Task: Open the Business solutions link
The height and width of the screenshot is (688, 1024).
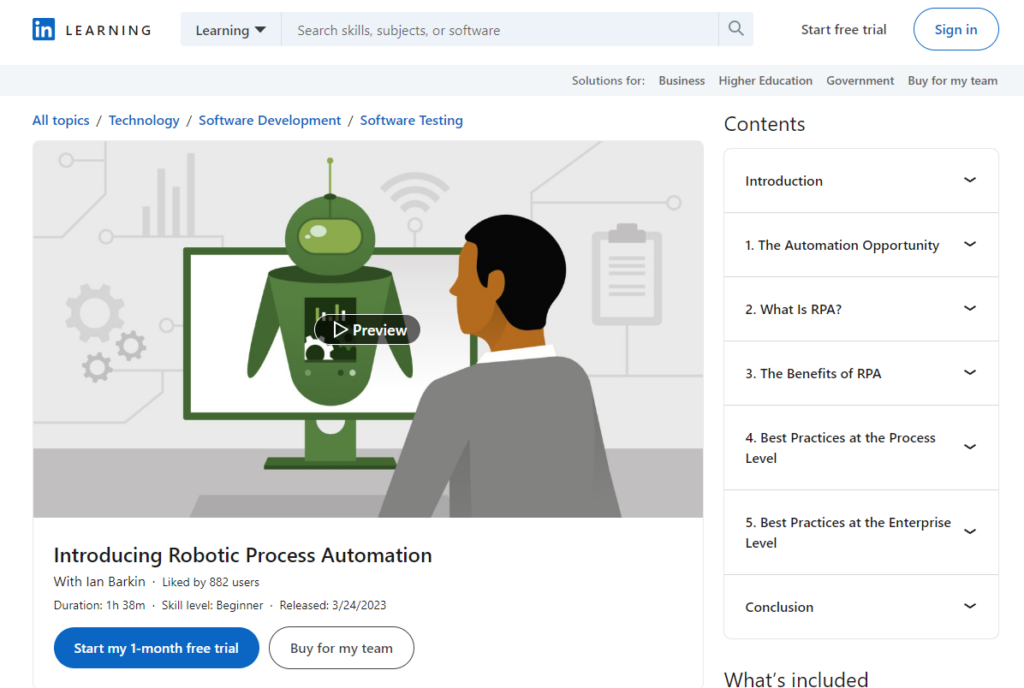Action: (681, 80)
